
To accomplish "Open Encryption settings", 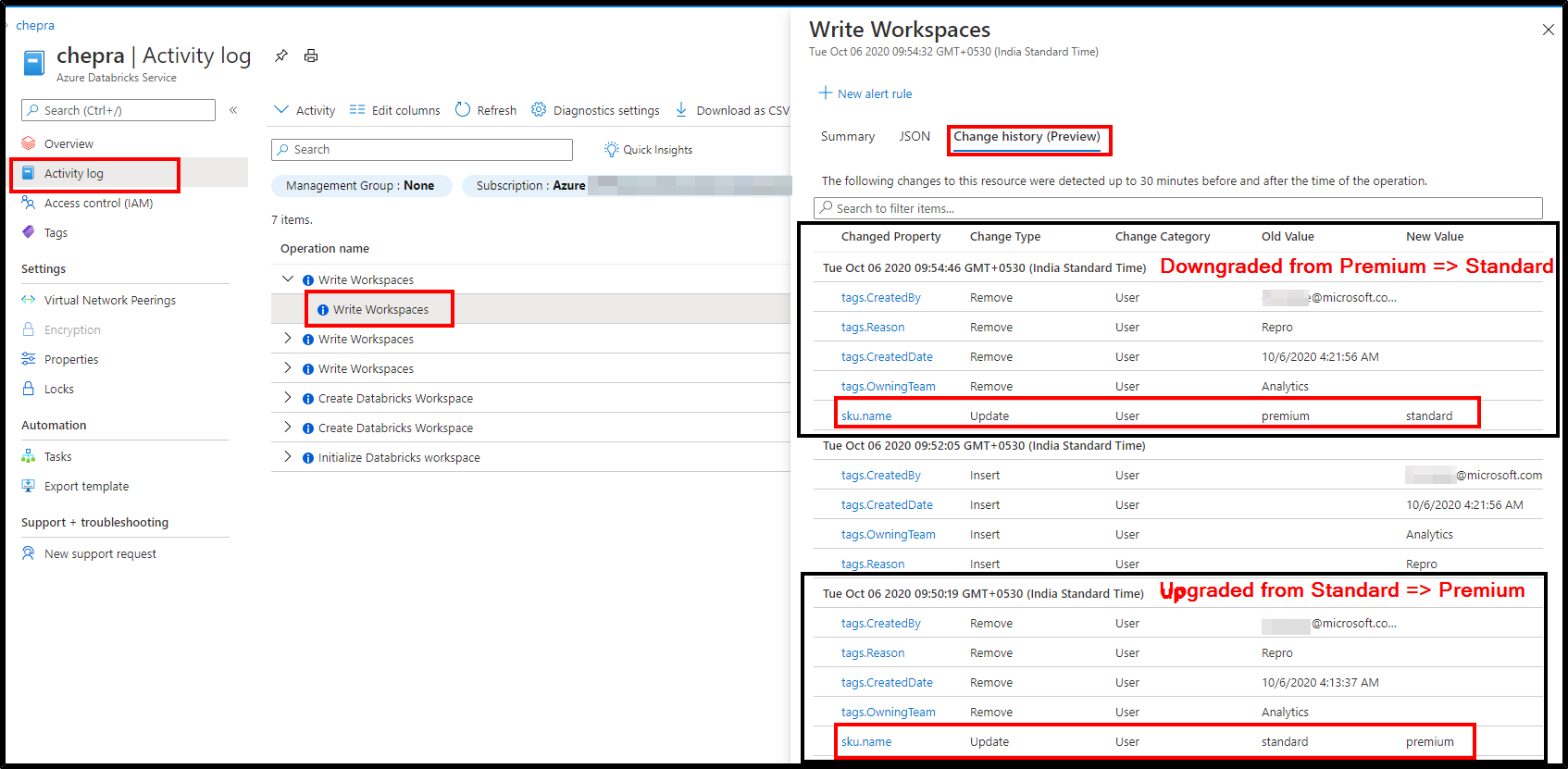I will 72,329.
